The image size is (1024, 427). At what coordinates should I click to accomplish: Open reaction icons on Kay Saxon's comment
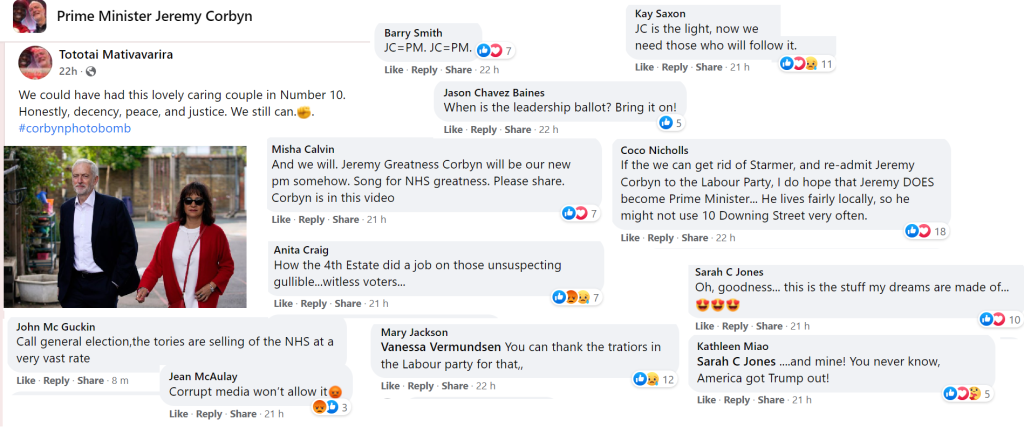799,63
